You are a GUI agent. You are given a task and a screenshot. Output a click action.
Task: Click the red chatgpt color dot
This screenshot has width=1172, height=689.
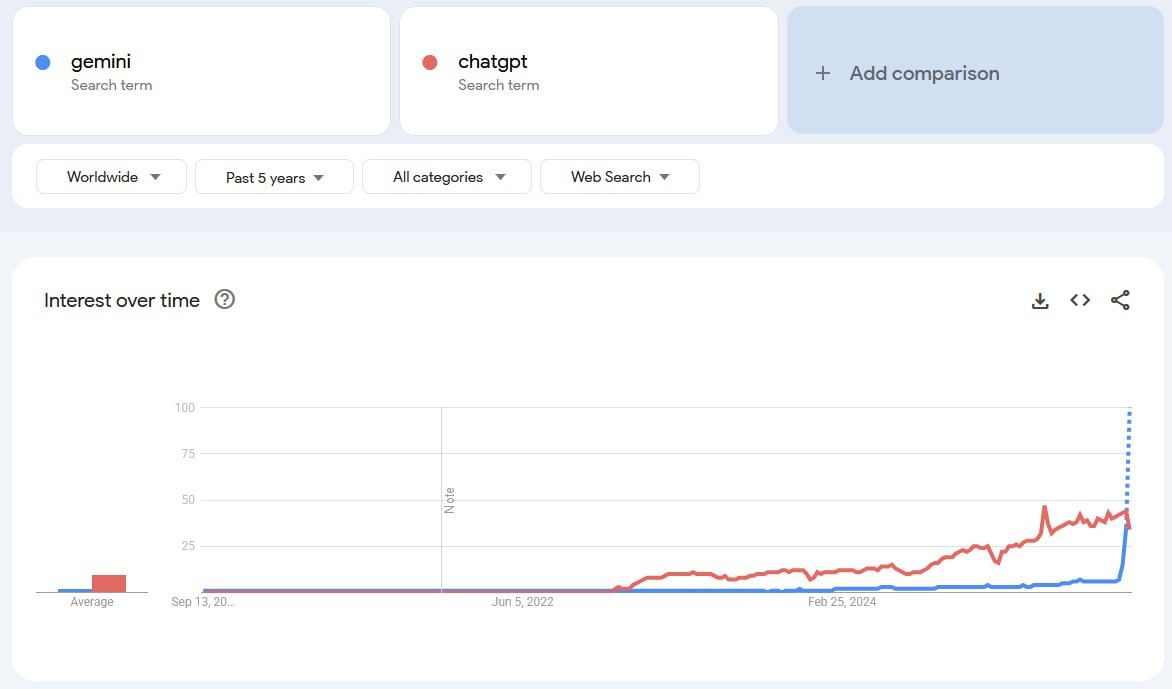(430, 62)
